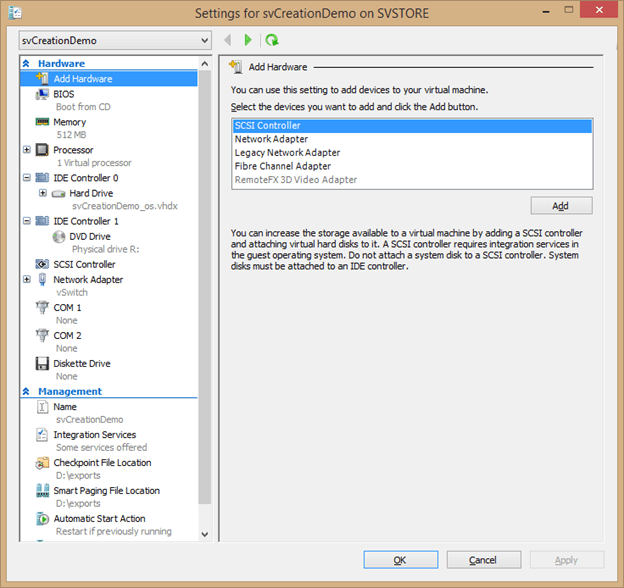Screen dimensions: 624x588
Task: Click the Automatic Start Action icon
Action: click(42, 519)
